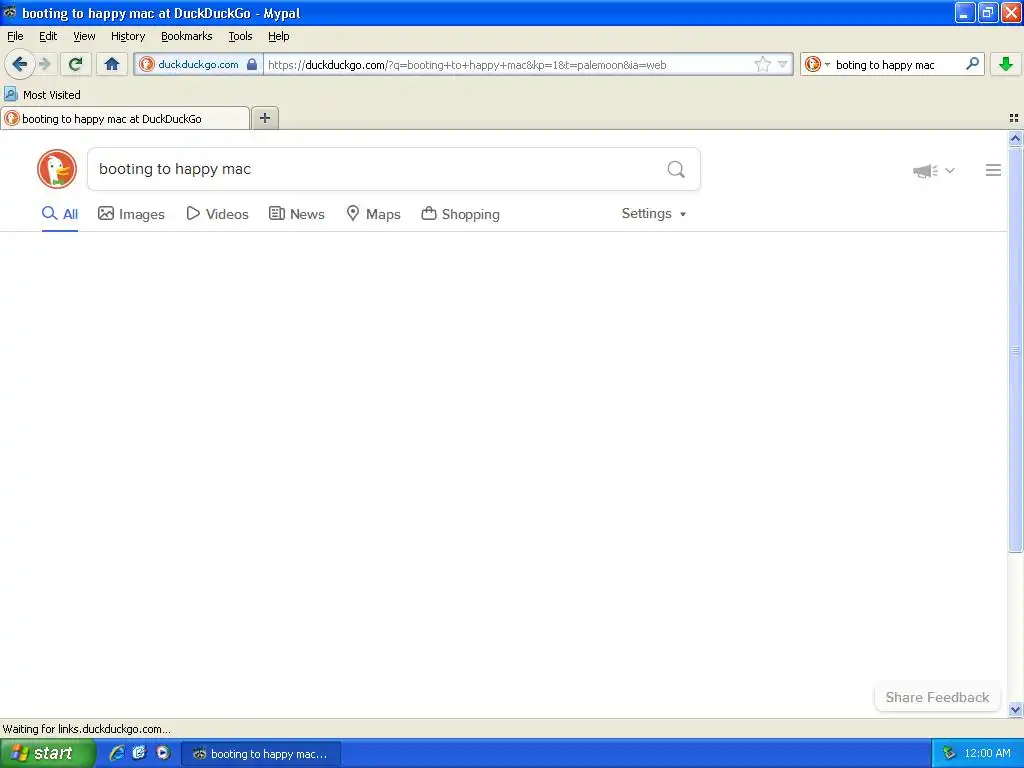Open the Edit menu
Screen dimensions: 1024x768
[x=48, y=36]
